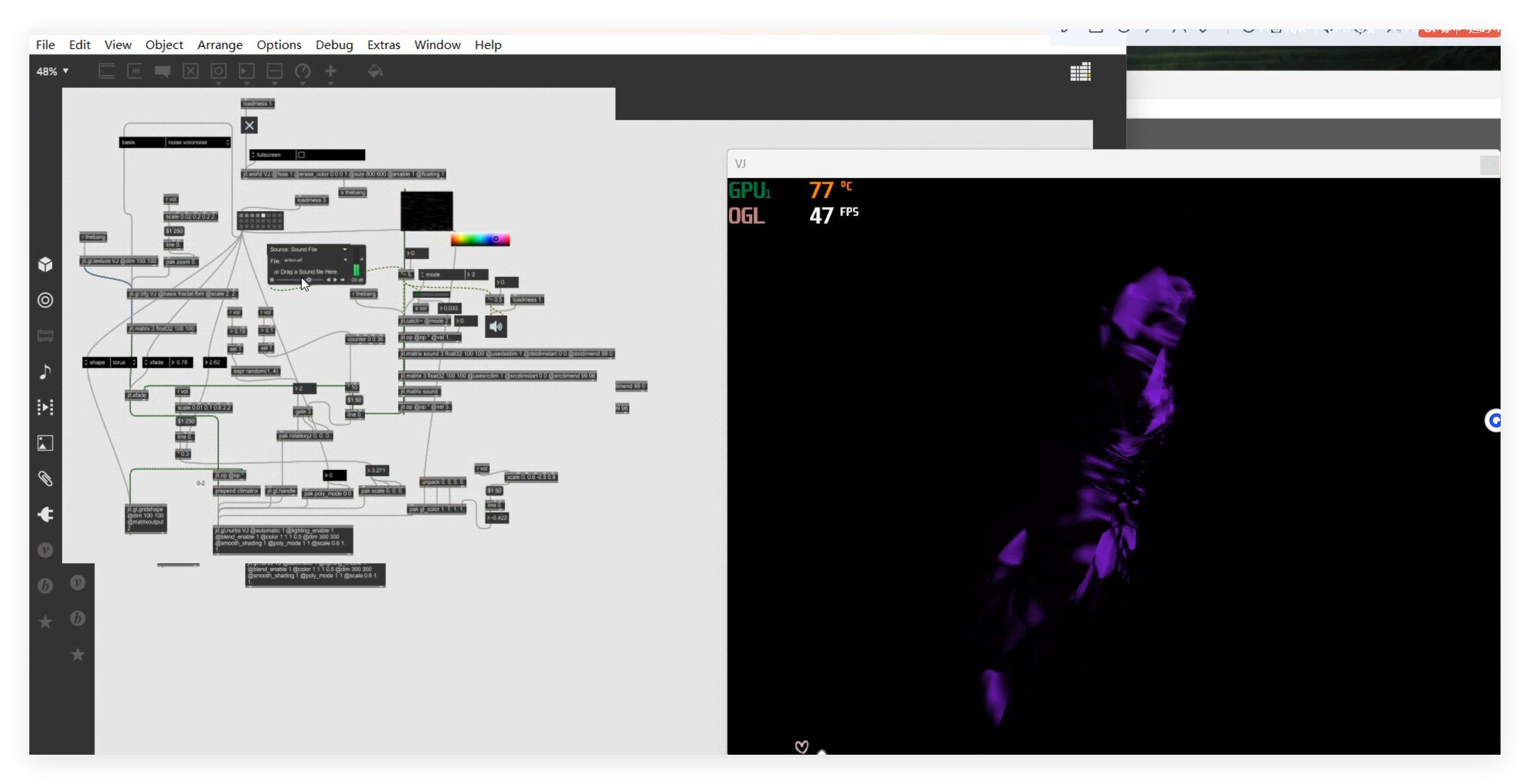Open the paint bucket format palette
This screenshot has height=784, width=1530.
point(375,71)
